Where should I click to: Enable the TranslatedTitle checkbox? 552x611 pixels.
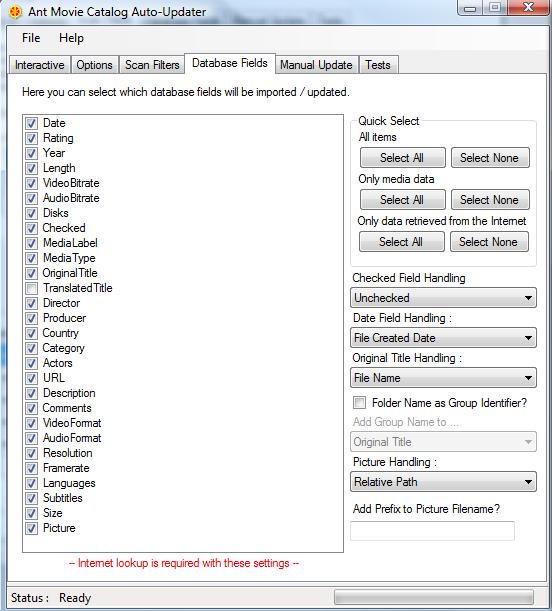pyautogui.click(x=32, y=288)
